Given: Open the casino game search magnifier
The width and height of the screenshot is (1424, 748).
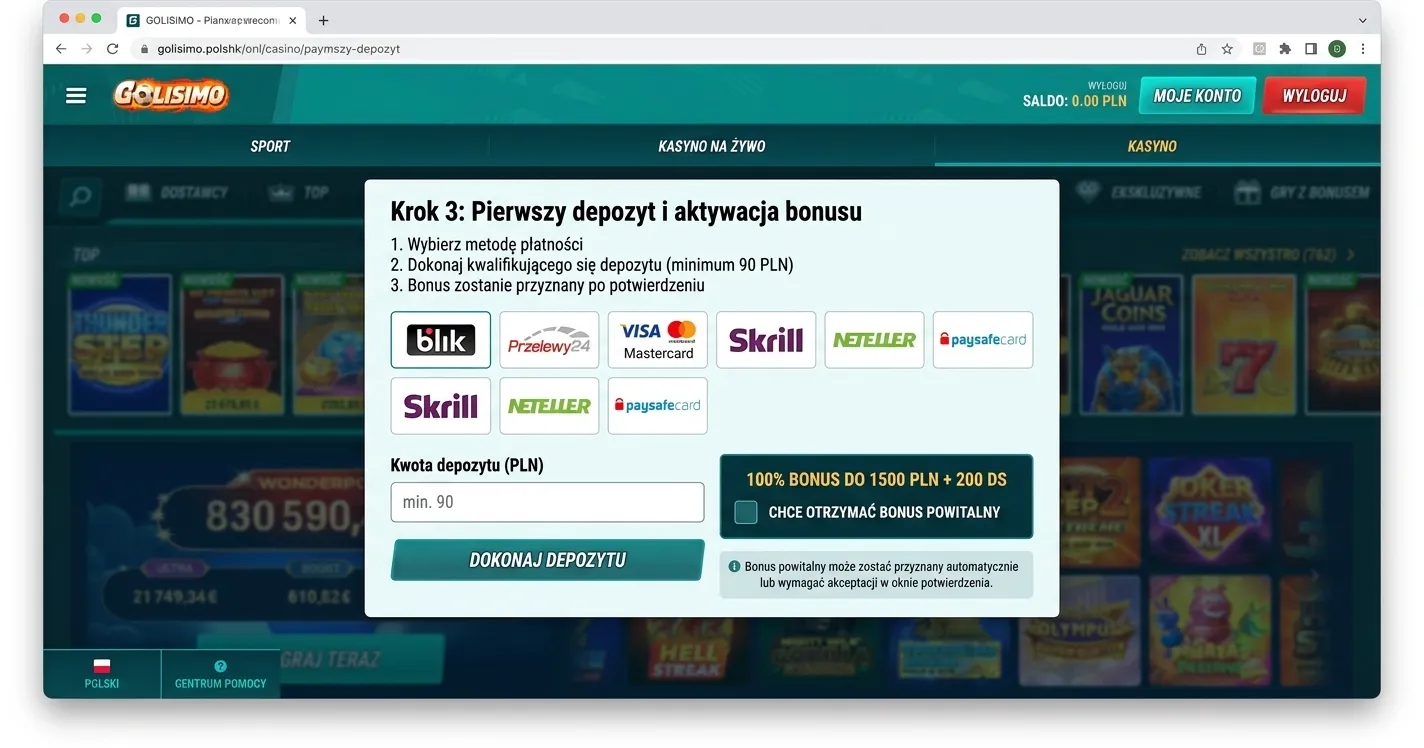Looking at the screenshot, I should click(80, 196).
